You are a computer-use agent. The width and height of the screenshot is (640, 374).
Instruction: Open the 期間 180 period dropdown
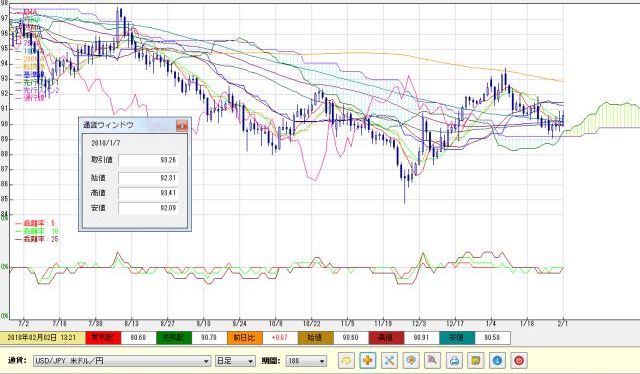[x=306, y=361]
